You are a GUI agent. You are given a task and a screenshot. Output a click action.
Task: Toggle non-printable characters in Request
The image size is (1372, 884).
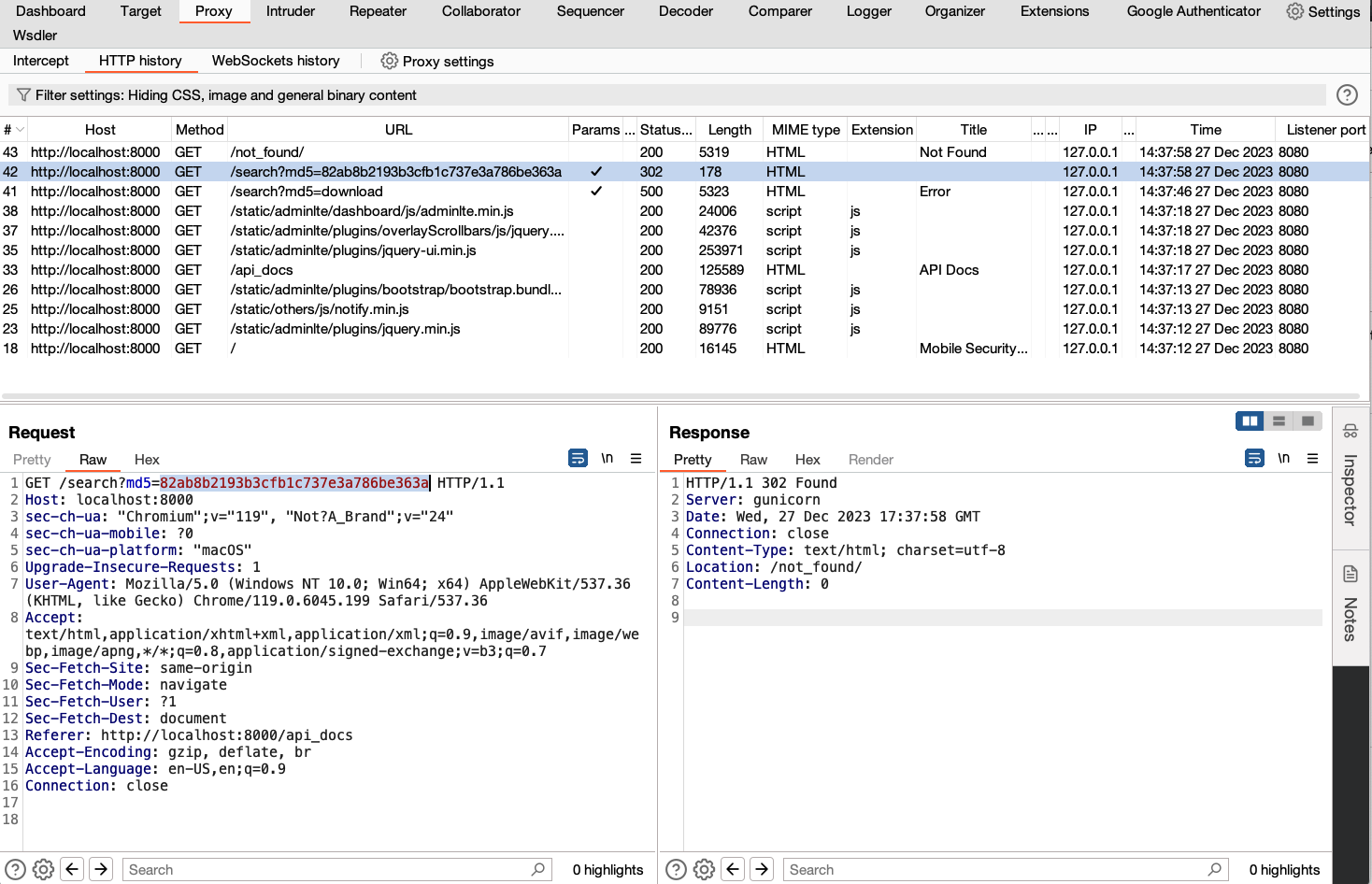tap(607, 459)
